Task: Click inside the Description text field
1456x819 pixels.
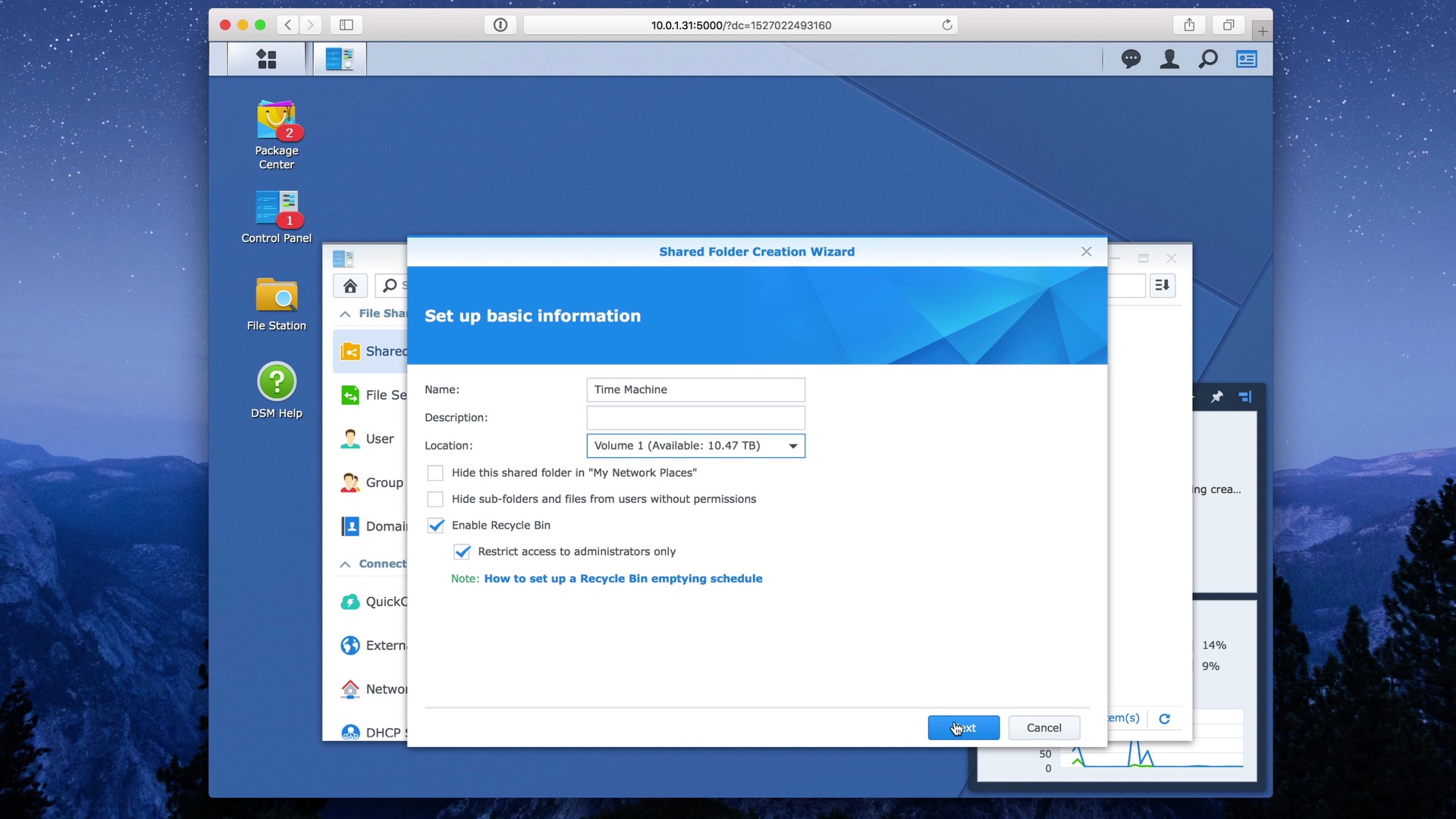Action: coord(695,418)
